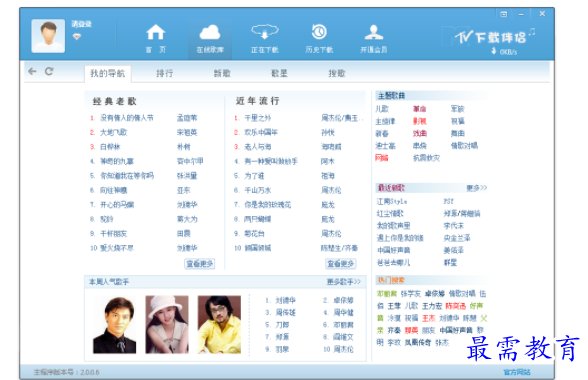Switch to the 新歌 tab
Image resolution: width=588 pixels, height=380 pixels.
(x=222, y=73)
